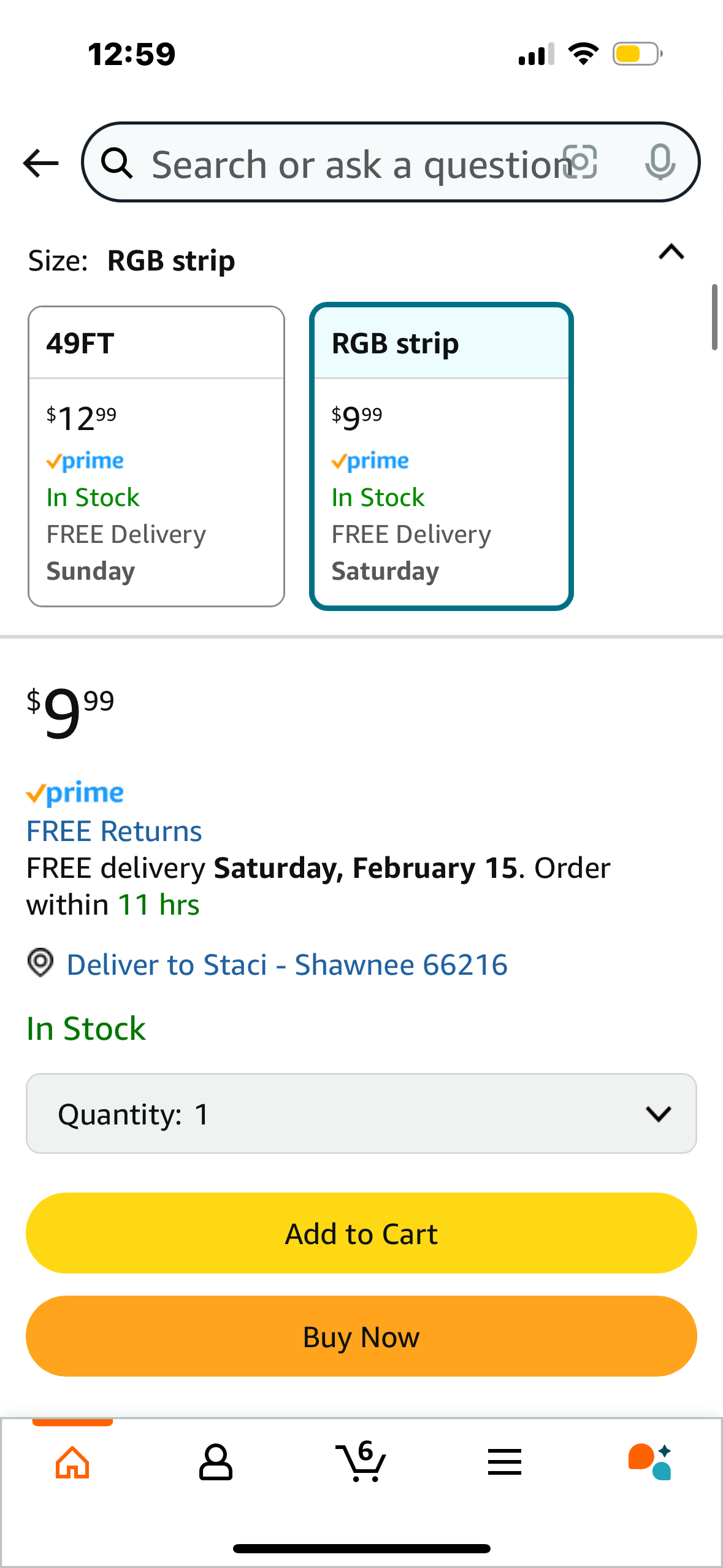Change delivery address to Staci - Shawnee
The image size is (723, 1568).
287,965
